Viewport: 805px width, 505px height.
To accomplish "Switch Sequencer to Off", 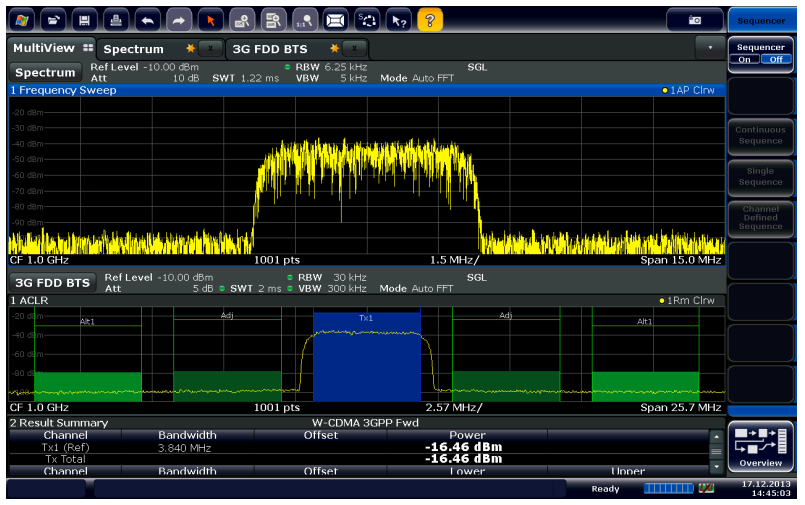I will (776, 60).
